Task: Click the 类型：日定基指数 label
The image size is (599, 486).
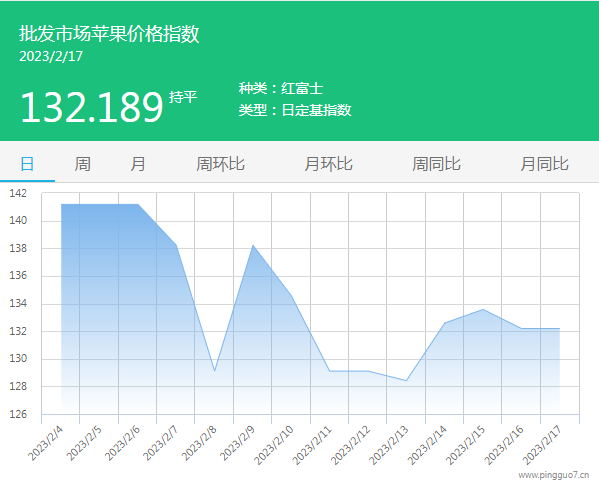Action: pos(295,110)
